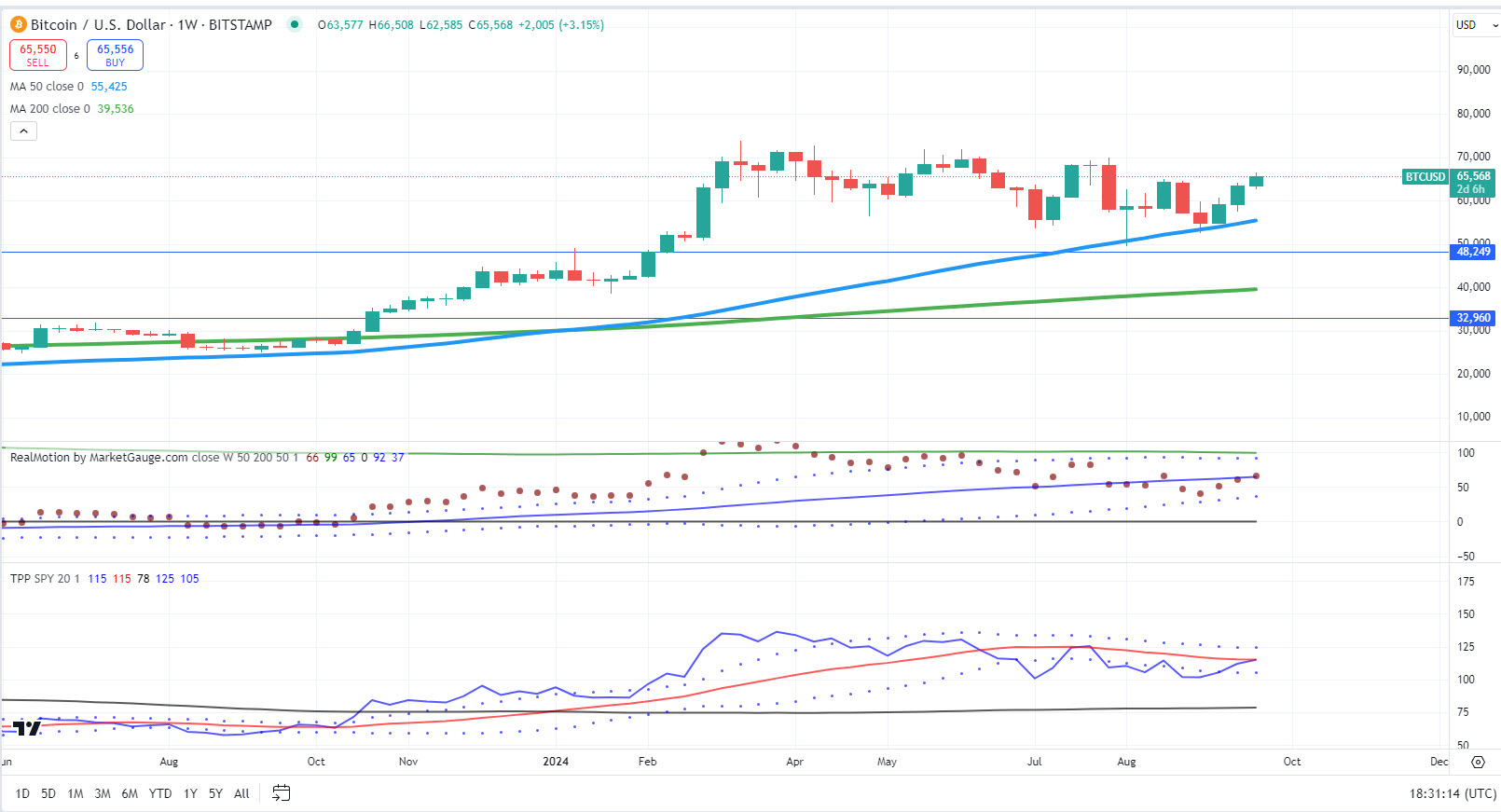Select the All time range
The width and height of the screenshot is (1501, 812).
tap(241, 793)
